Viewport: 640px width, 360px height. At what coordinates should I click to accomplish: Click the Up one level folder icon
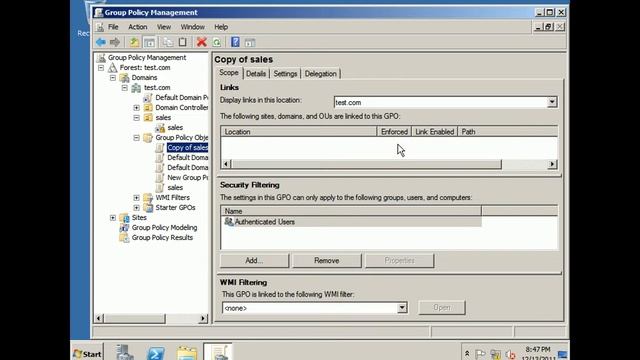(x=134, y=42)
